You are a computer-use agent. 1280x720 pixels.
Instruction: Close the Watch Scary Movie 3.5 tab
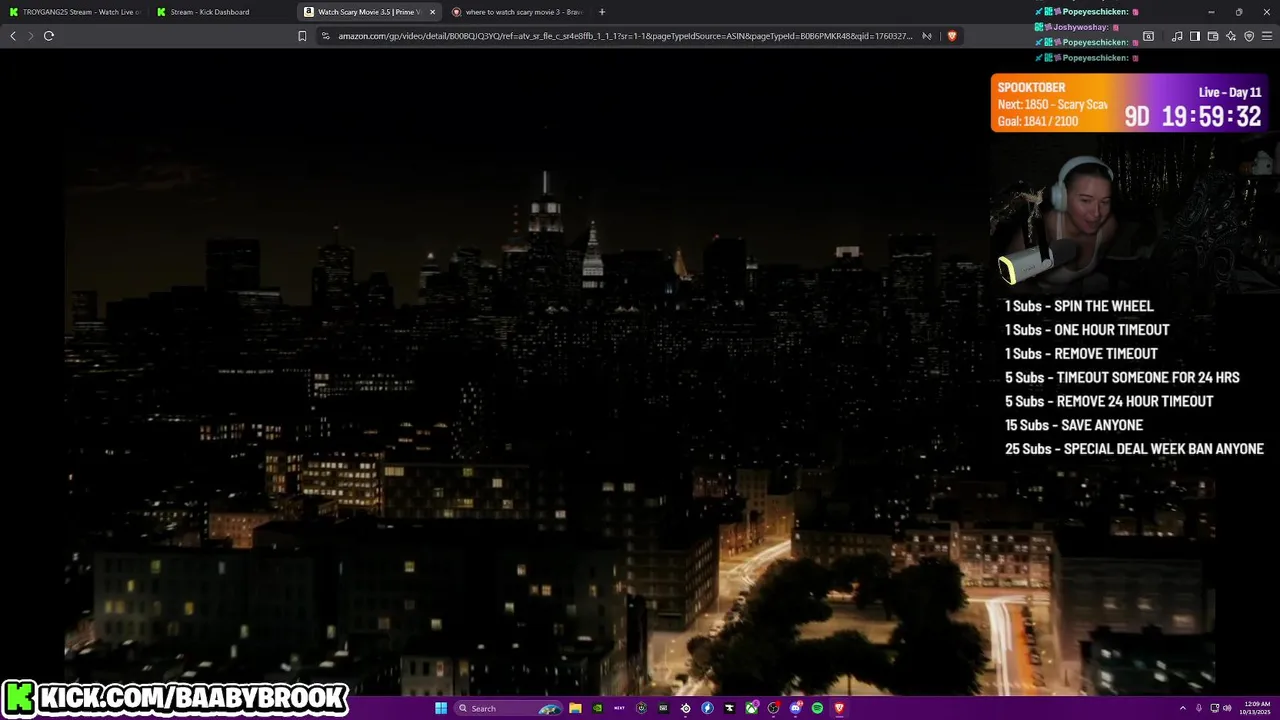click(x=432, y=12)
